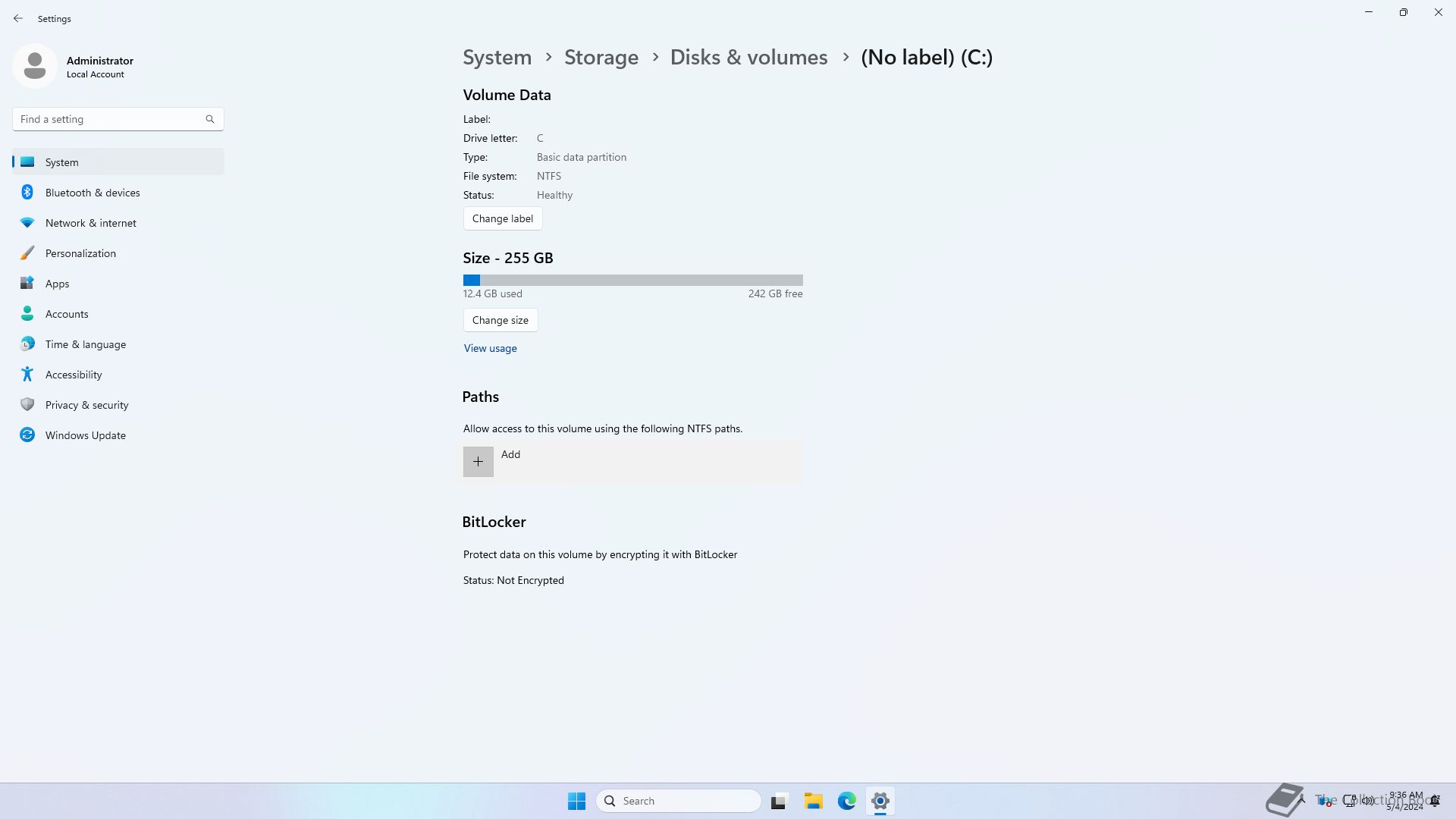Open Privacy & security section
1456x819 pixels.
tap(86, 405)
